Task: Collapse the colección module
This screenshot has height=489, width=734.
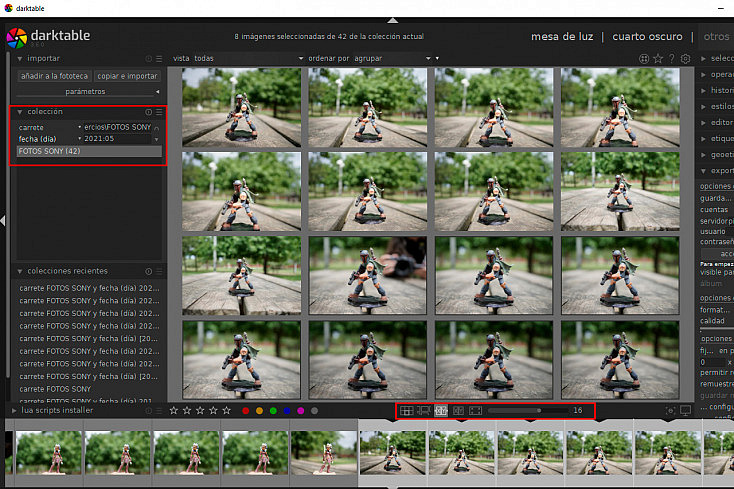Action: pos(20,112)
